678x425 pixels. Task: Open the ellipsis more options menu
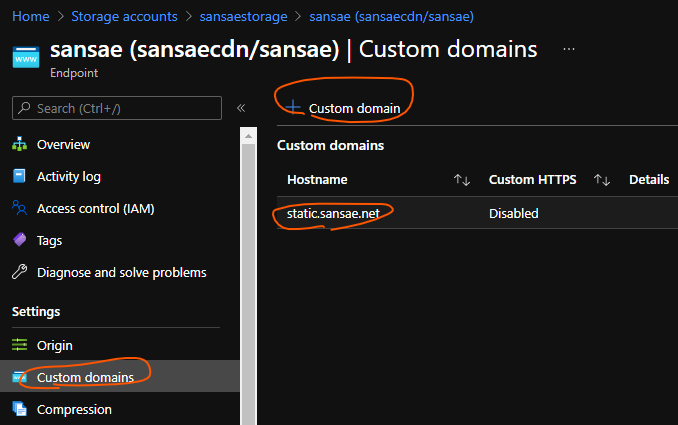click(x=569, y=49)
